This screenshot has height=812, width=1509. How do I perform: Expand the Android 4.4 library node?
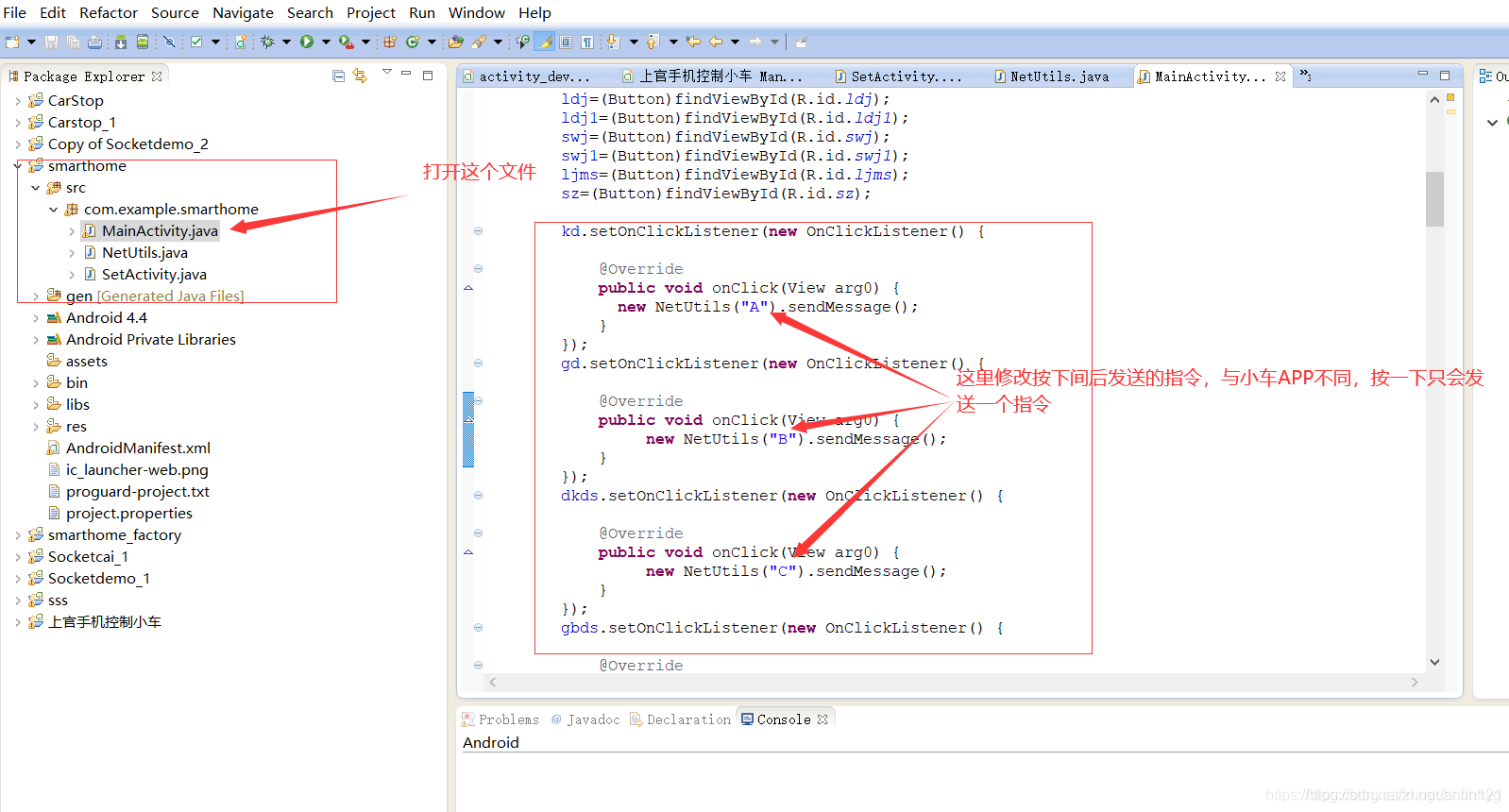click(x=35, y=318)
